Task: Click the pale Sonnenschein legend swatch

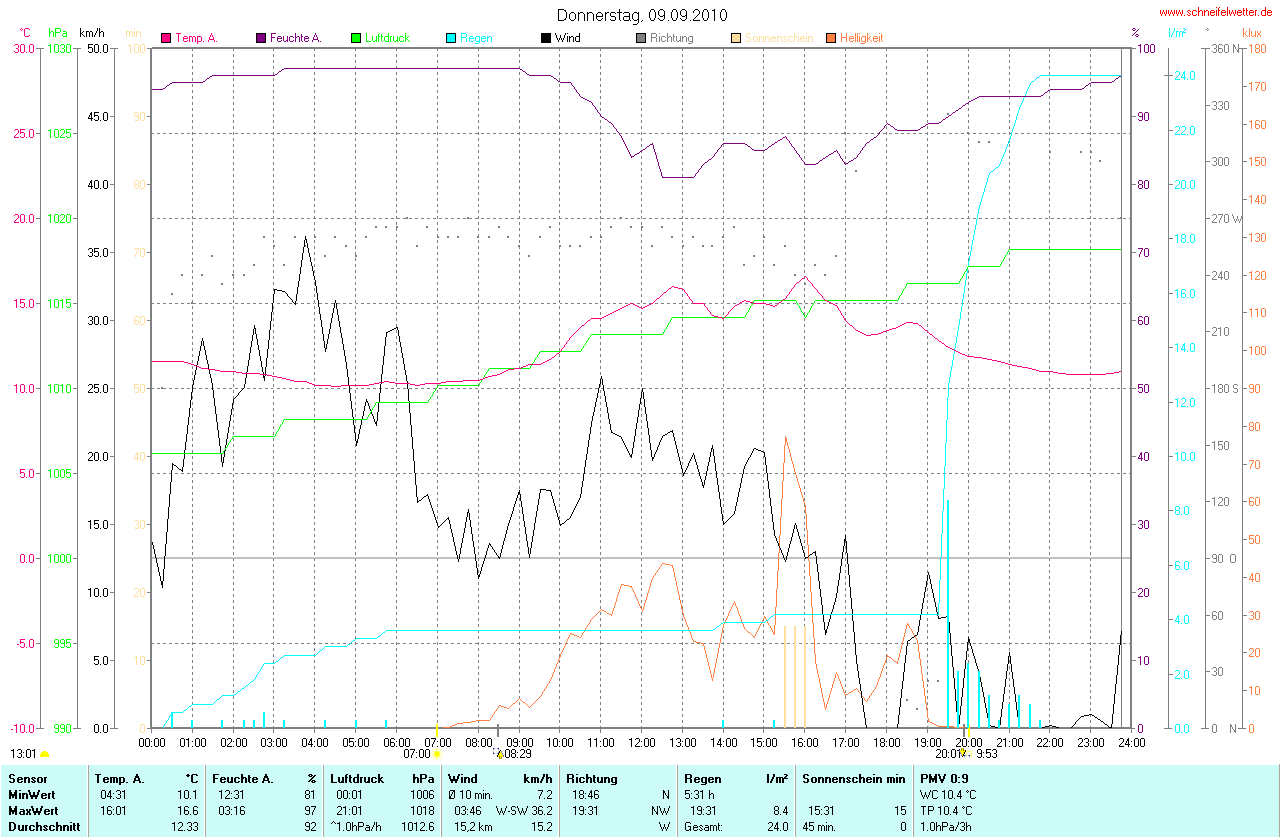Action: coord(736,38)
